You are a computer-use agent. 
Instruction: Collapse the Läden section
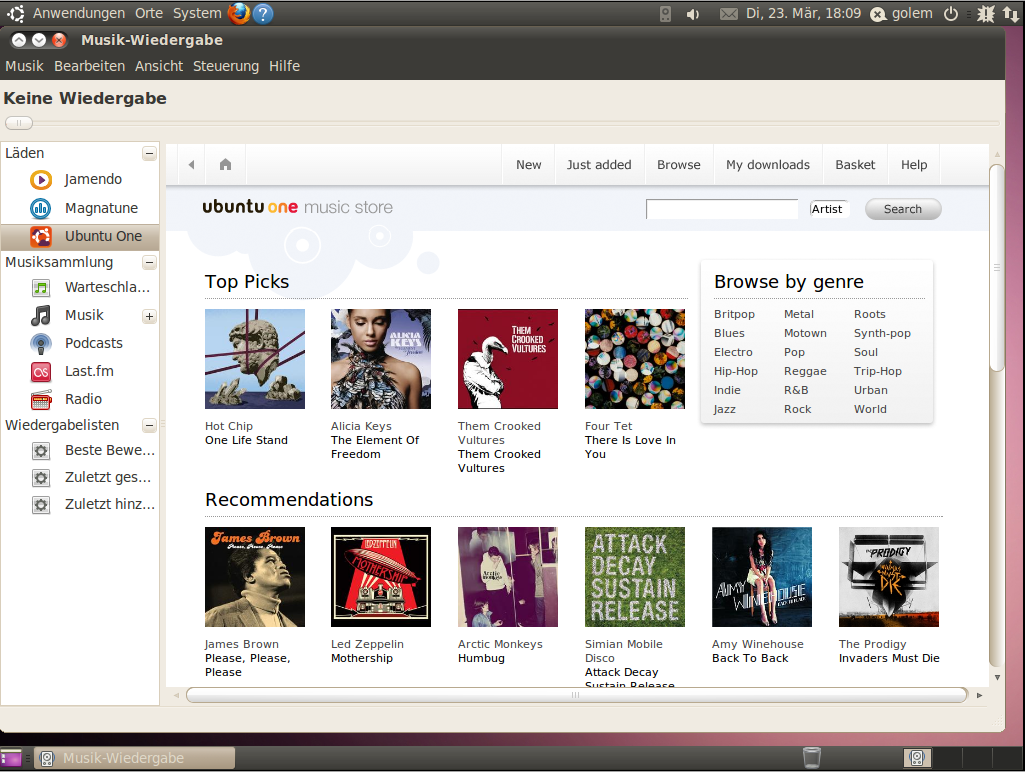point(149,152)
